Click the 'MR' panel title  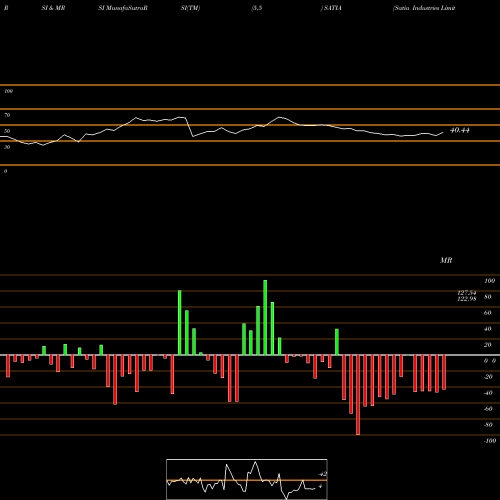coord(446,260)
